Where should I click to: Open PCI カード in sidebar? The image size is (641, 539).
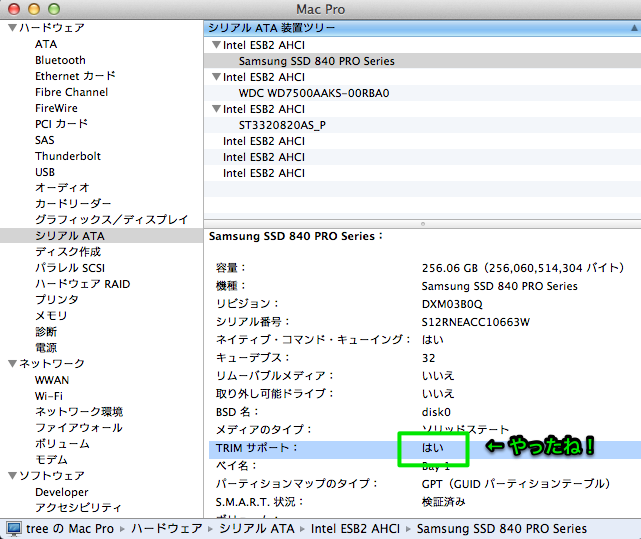click(61, 124)
